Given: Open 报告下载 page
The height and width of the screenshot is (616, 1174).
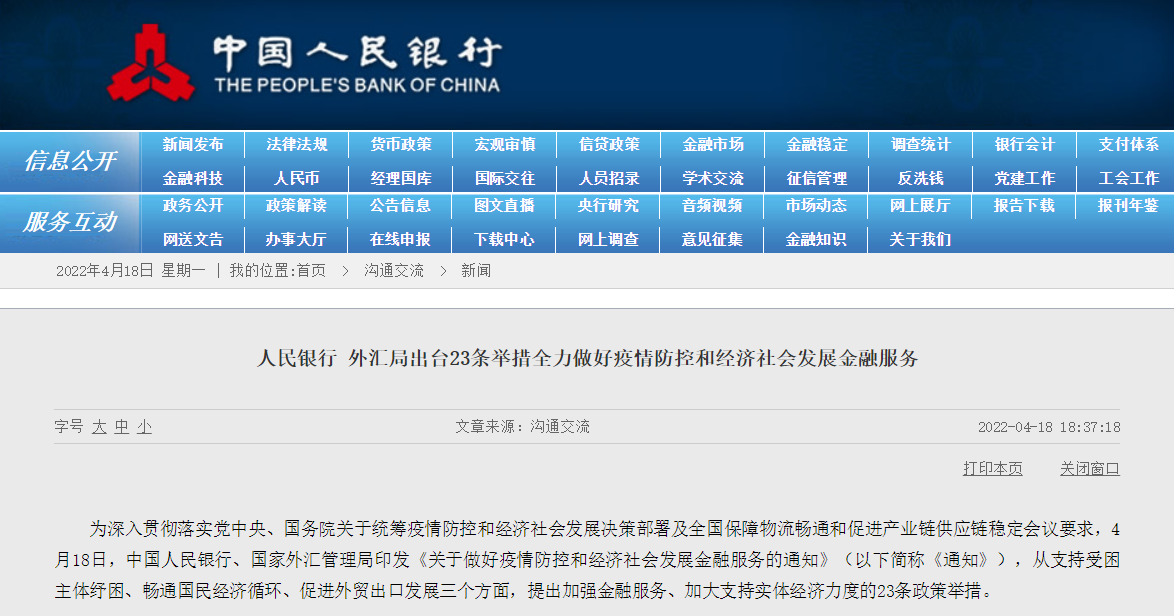Looking at the screenshot, I should coord(1024,205).
